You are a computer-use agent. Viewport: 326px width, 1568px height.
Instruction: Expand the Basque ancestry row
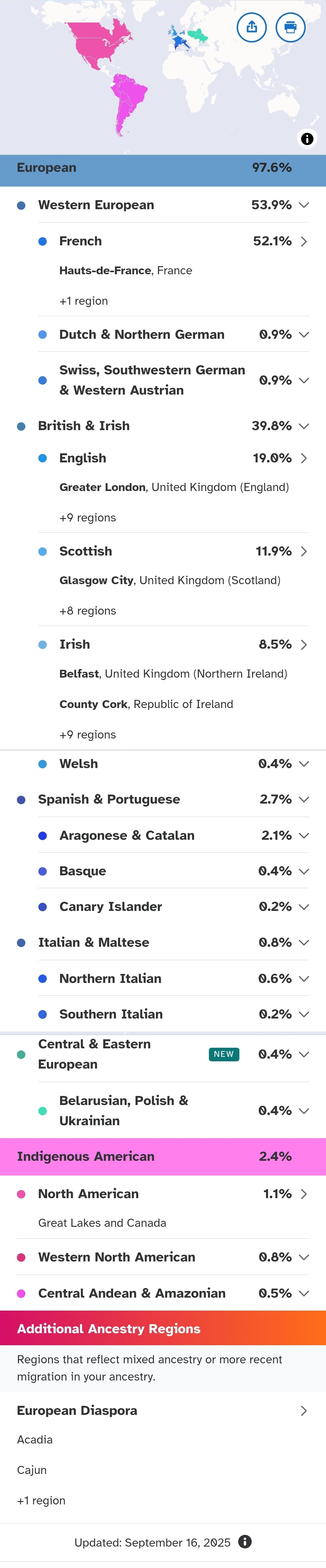(x=303, y=871)
